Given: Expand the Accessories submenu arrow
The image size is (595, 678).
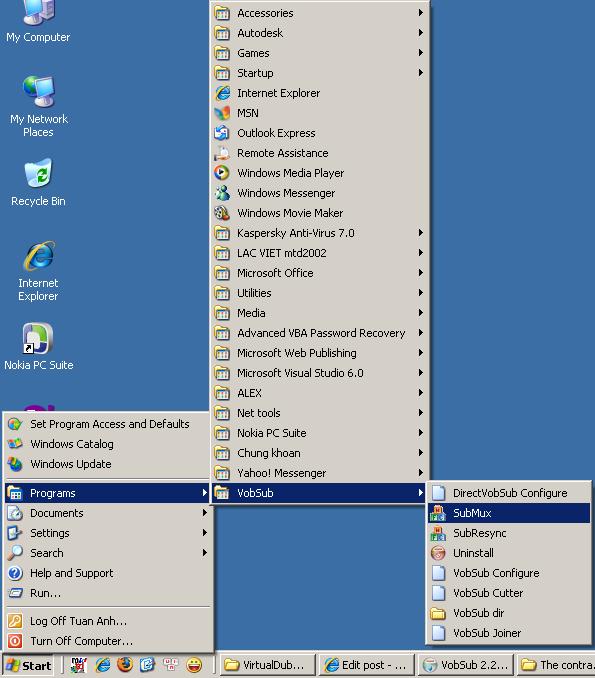Looking at the screenshot, I should 420,13.
